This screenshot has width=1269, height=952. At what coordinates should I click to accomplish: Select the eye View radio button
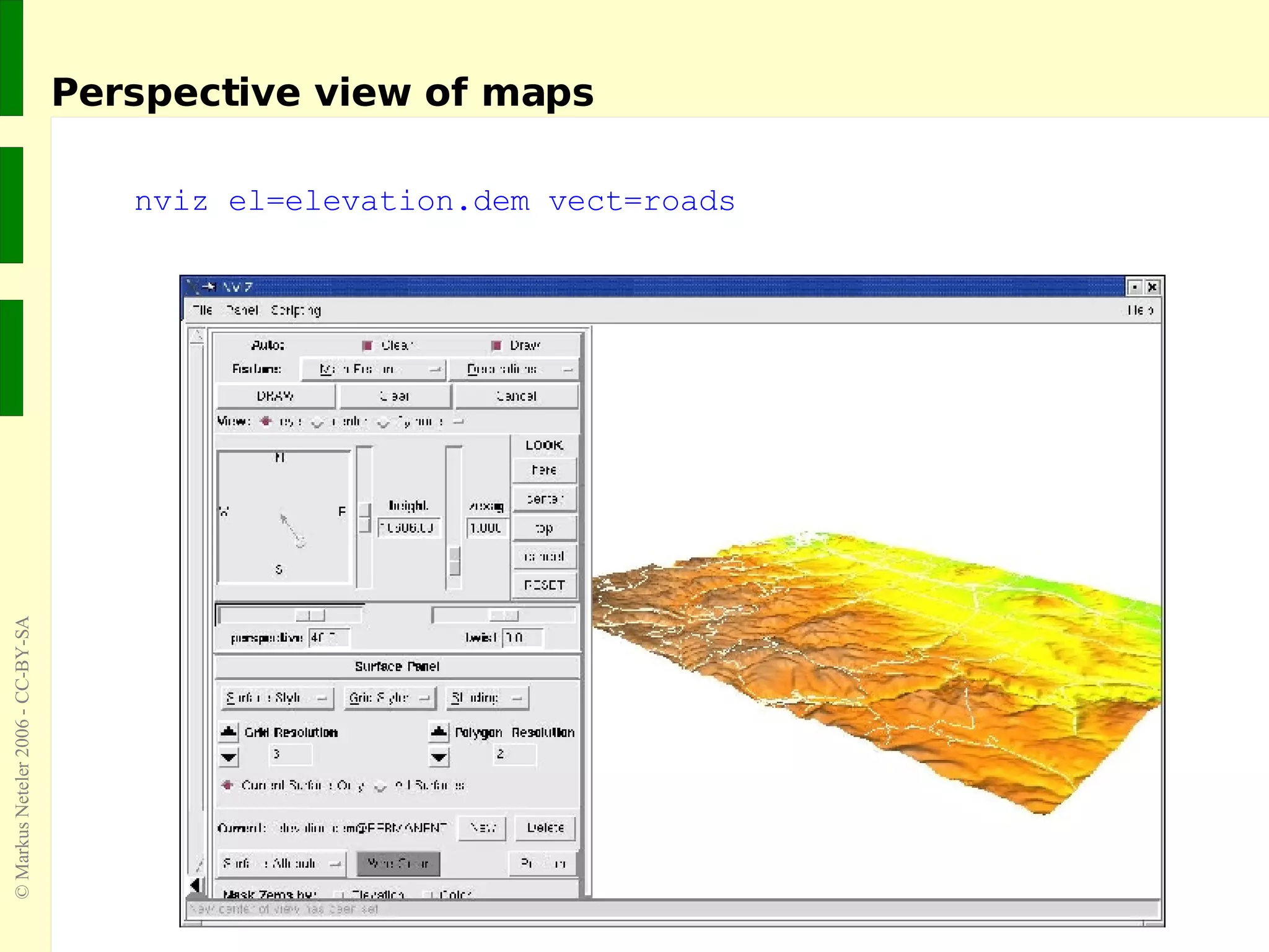tap(266, 421)
